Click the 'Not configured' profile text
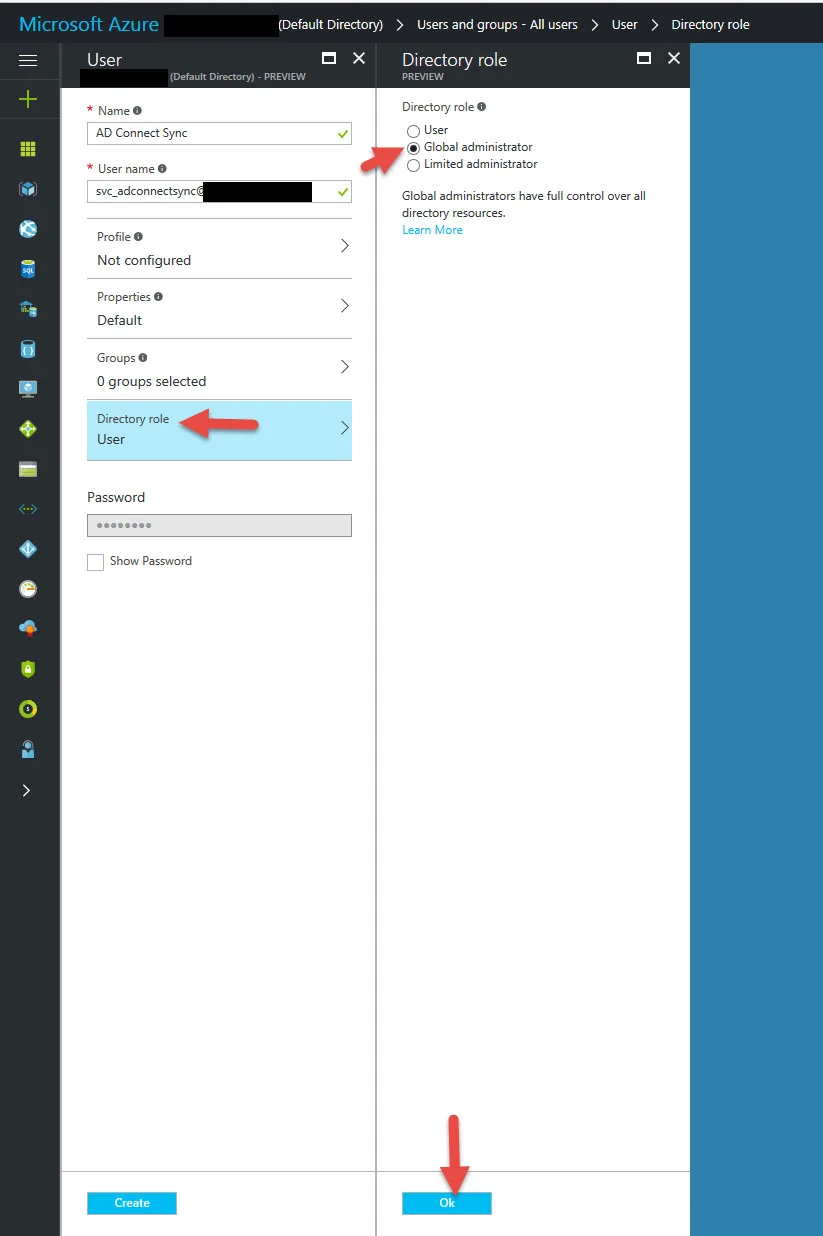Image resolution: width=823 pixels, height=1236 pixels. (144, 260)
